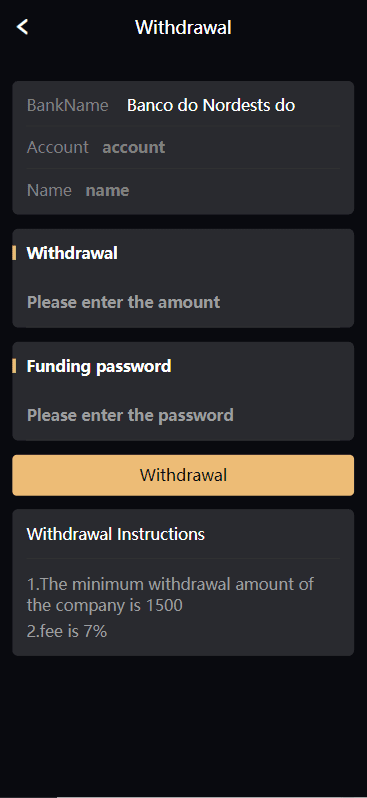The image size is (367, 798).
Task: Click the Withdrawal page title
Action: click(x=183, y=27)
